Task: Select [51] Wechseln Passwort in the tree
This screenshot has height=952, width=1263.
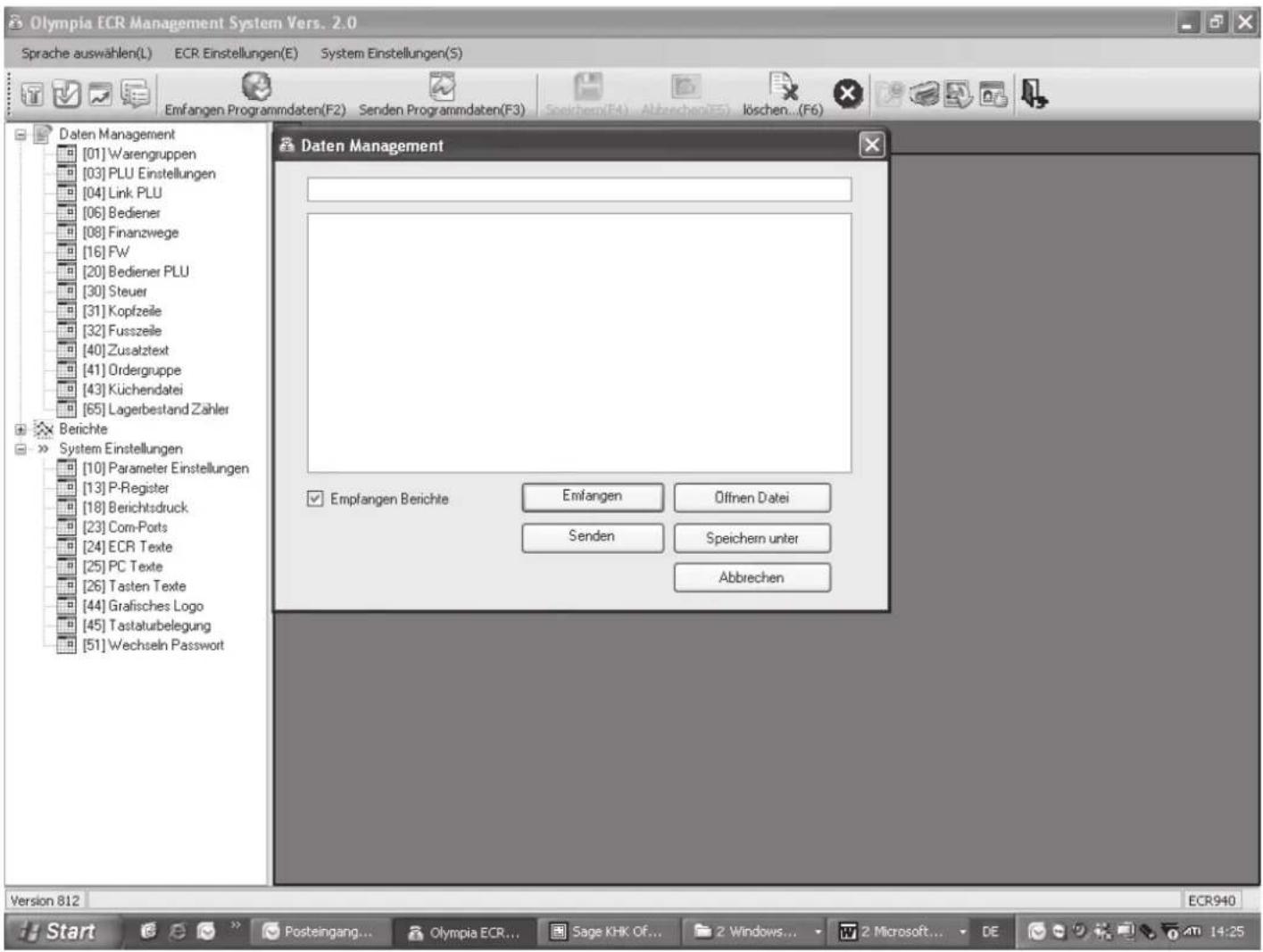Action: (154, 645)
